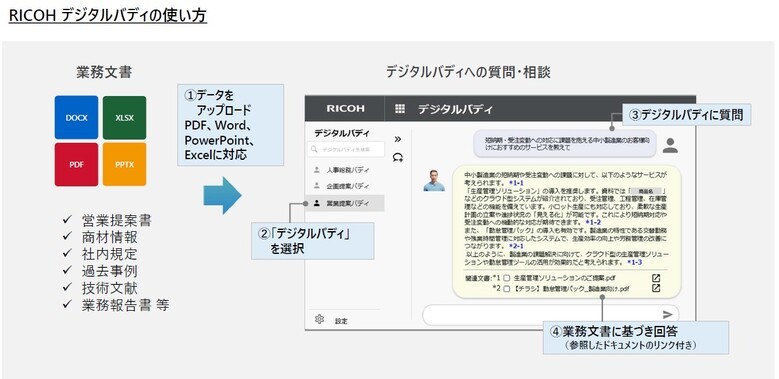Open the settings gear icon
Viewport: 779px width, 379px height.
[x=319, y=319]
